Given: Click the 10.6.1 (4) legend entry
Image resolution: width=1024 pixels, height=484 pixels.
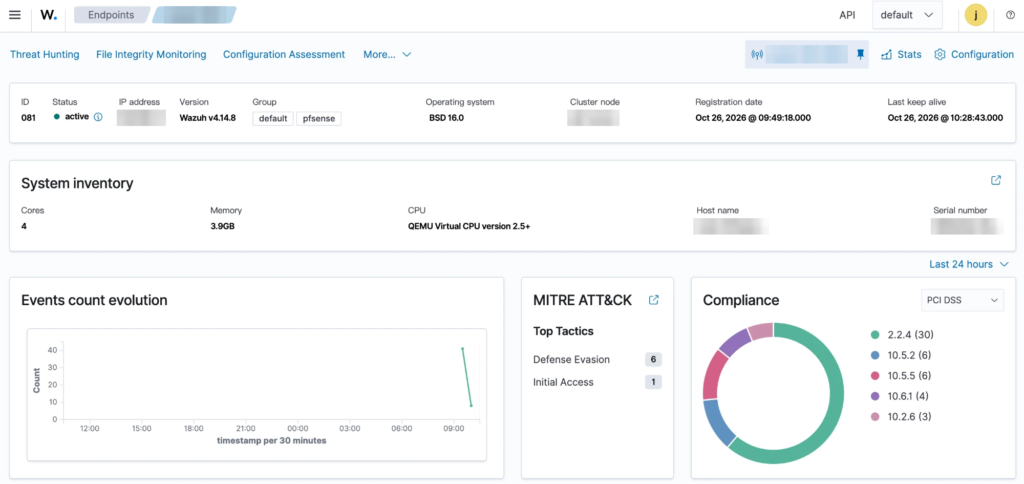Looking at the screenshot, I should pos(902,396).
